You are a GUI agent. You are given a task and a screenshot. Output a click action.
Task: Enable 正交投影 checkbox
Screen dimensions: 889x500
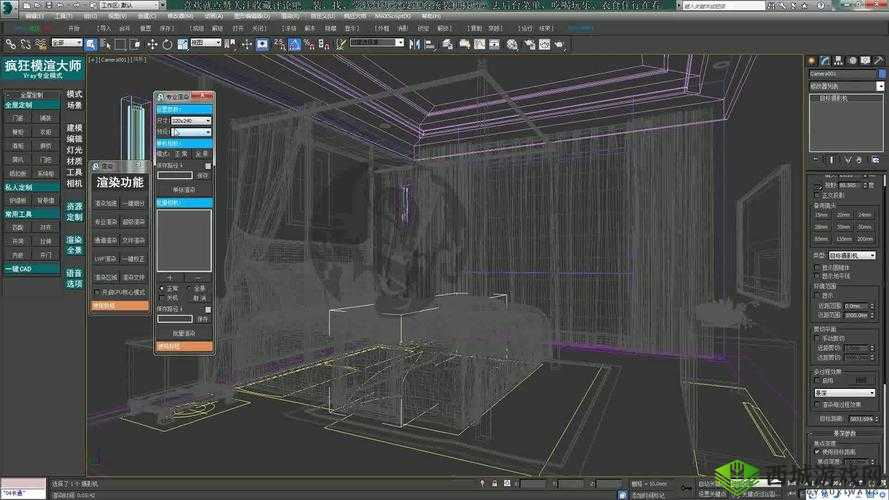click(x=818, y=195)
